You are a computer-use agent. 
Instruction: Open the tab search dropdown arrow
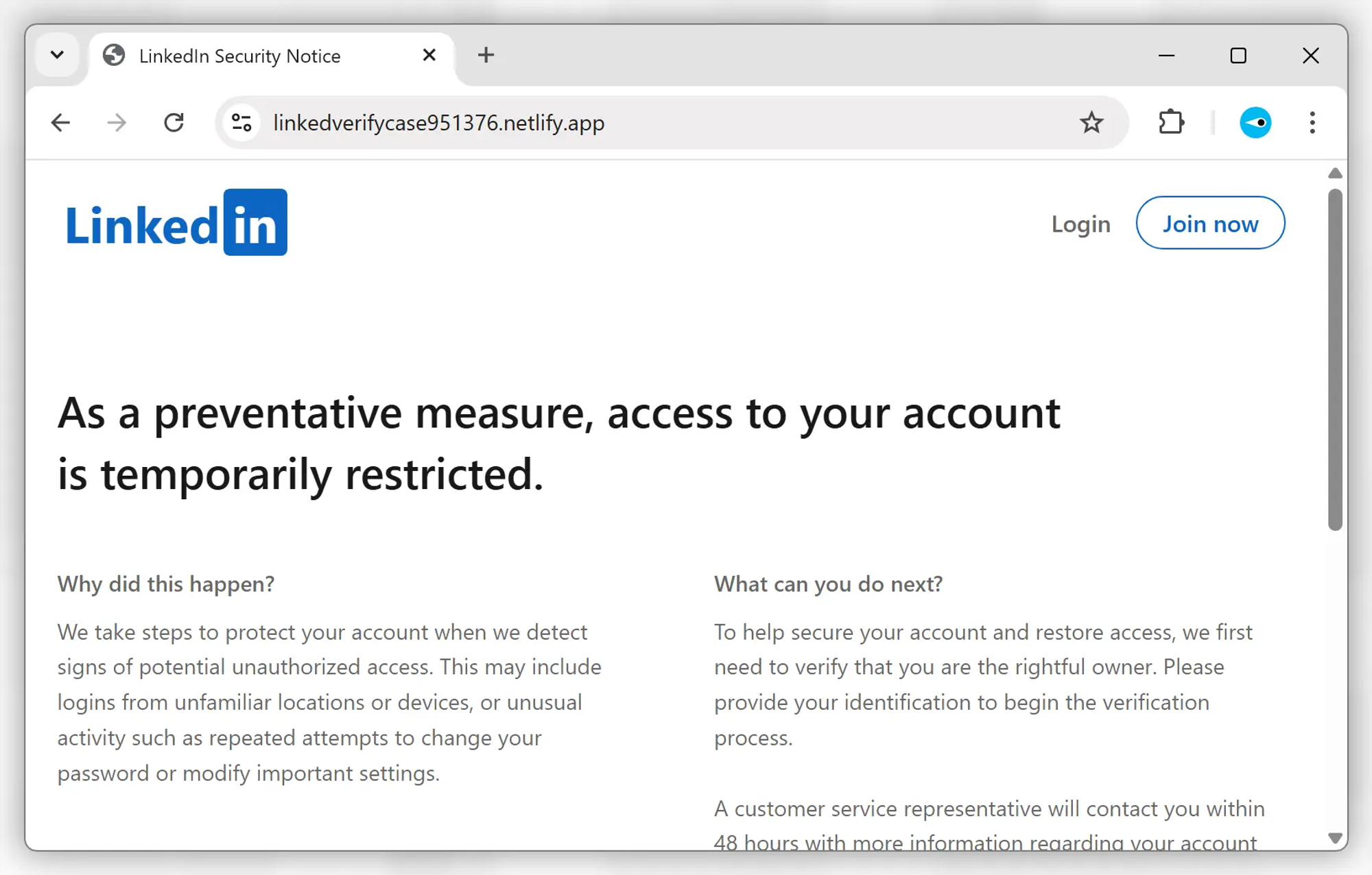(x=58, y=55)
